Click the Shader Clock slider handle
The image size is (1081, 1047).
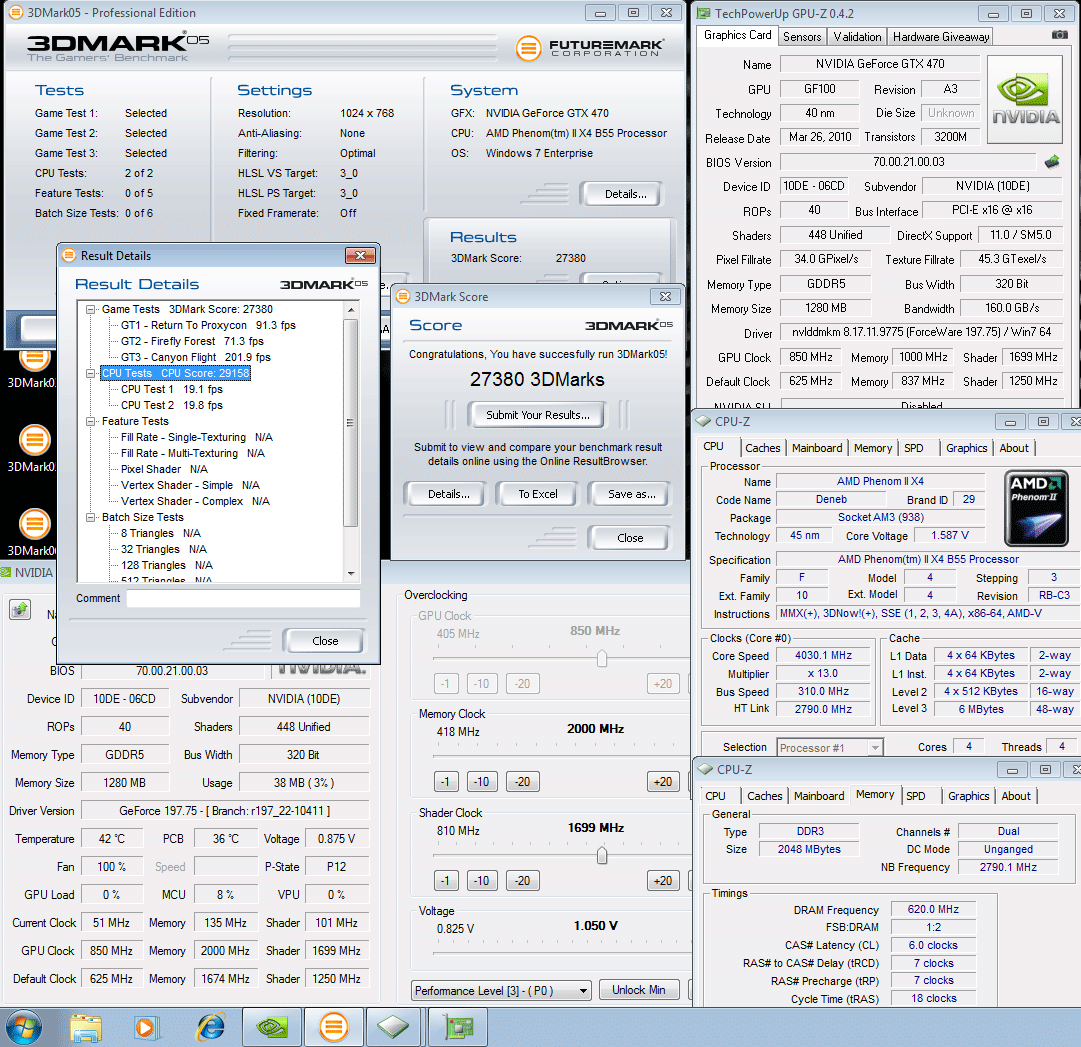[x=602, y=855]
